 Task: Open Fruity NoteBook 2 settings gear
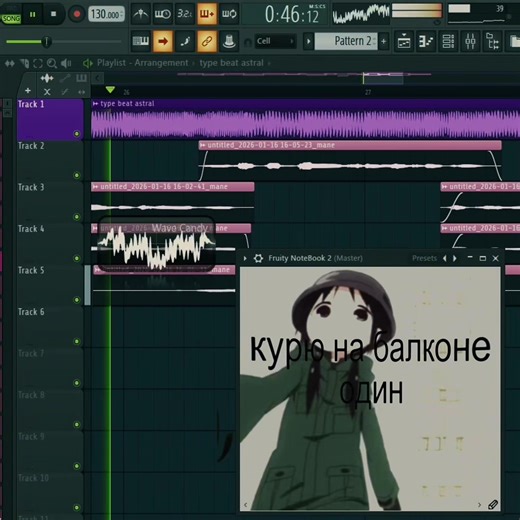tap(258, 258)
